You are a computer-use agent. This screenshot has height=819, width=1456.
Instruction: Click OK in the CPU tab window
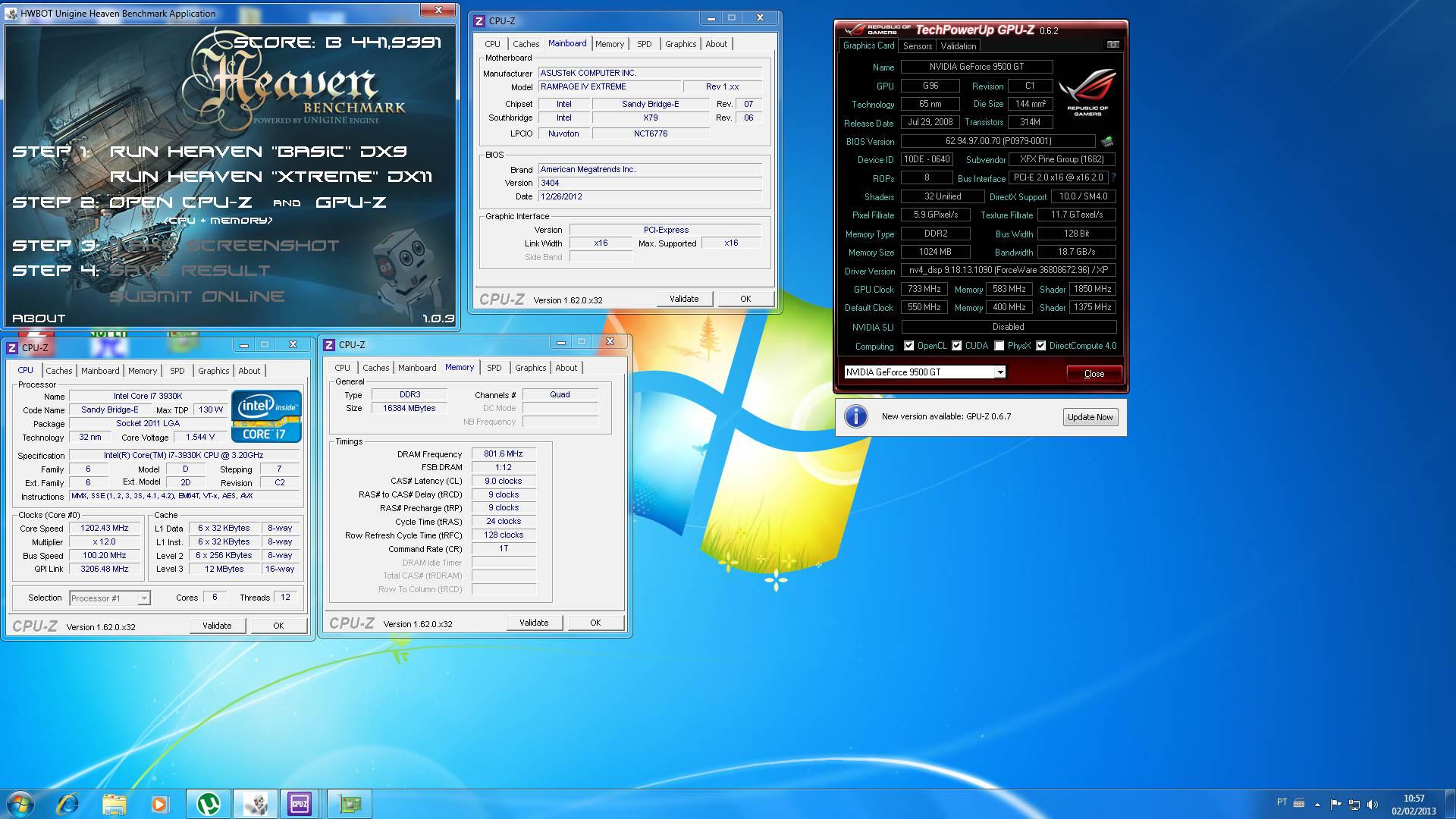coord(278,626)
